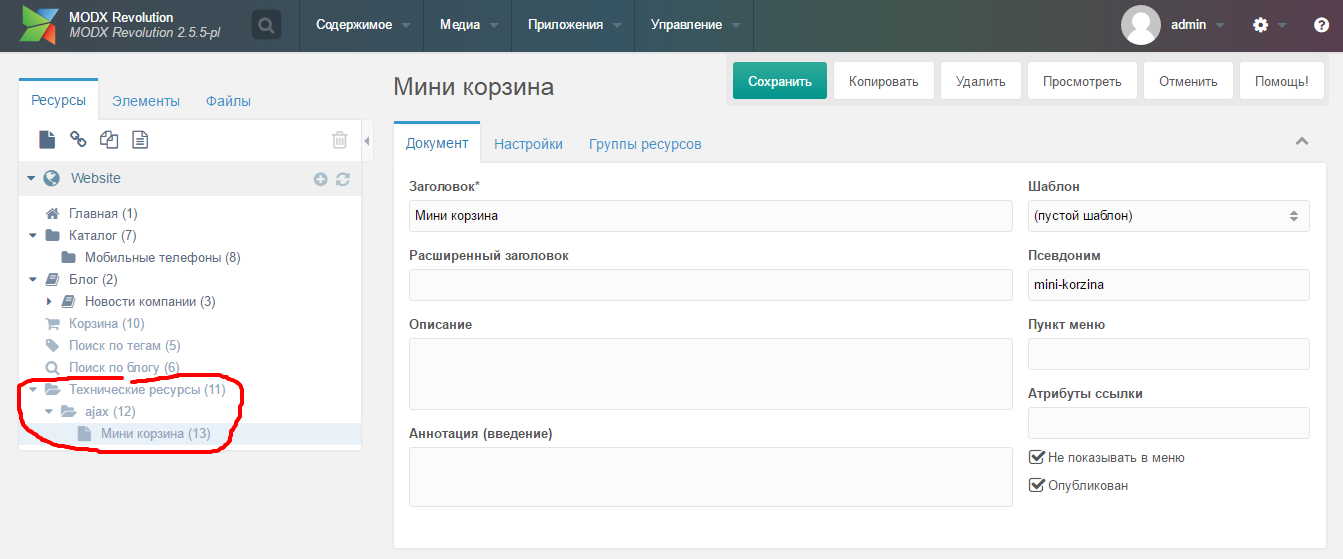Toggle the Не показывать в меню checkbox
The height and width of the screenshot is (559, 1343).
click(x=1037, y=457)
